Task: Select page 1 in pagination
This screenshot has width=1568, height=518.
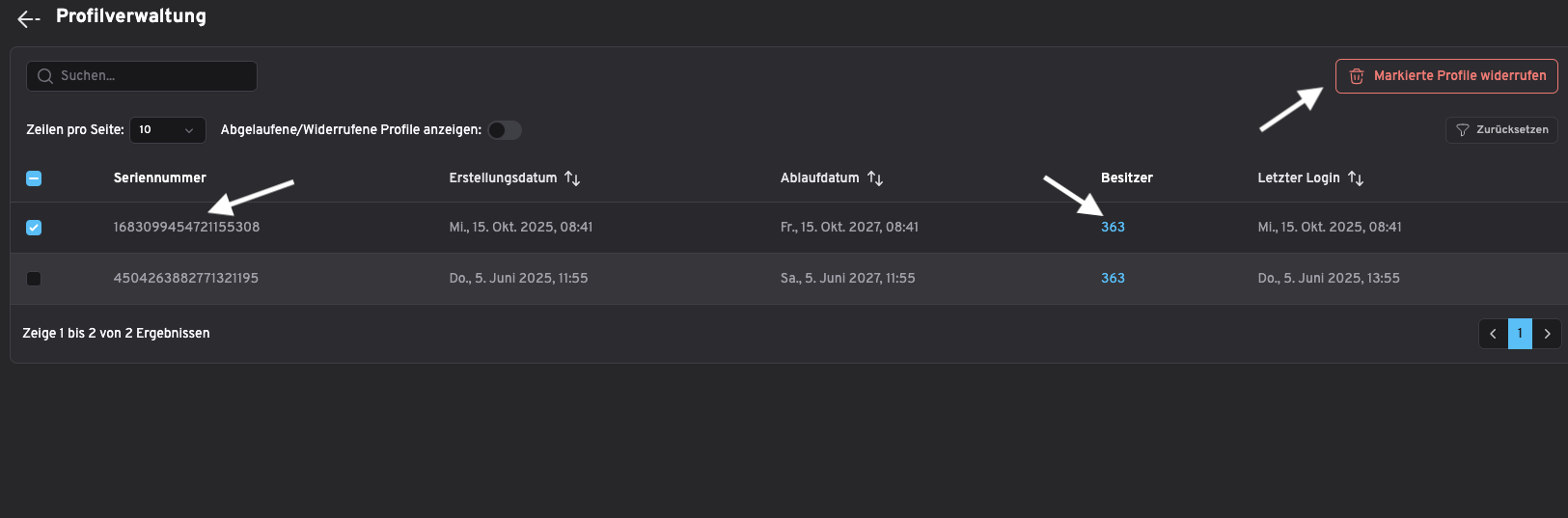Action: click(x=1520, y=334)
